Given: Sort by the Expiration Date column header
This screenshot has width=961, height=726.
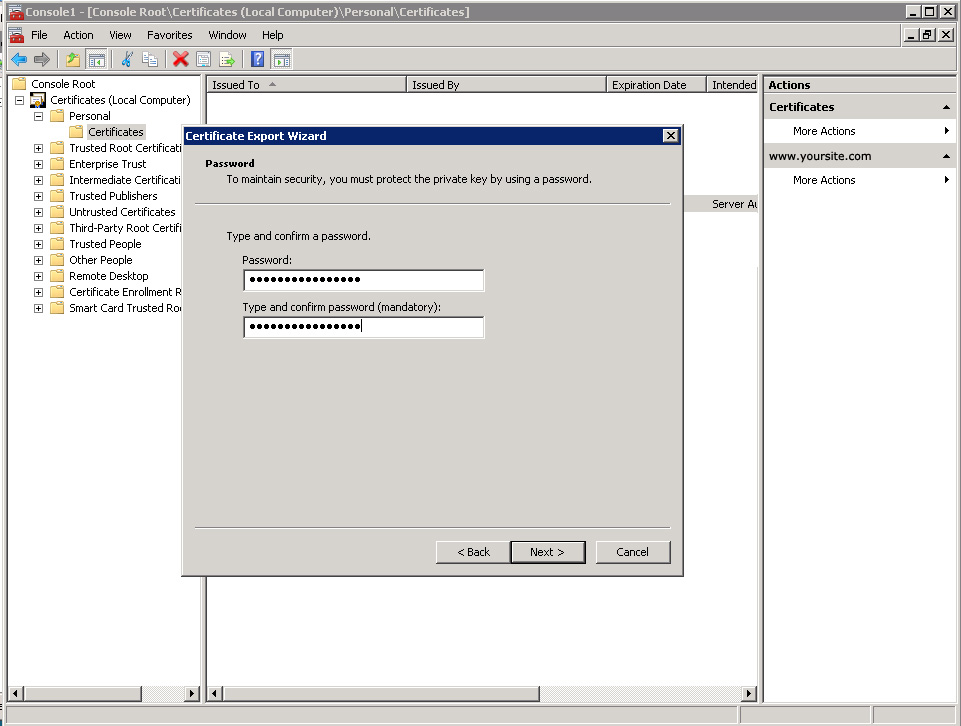Looking at the screenshot, I should point(656,85).
